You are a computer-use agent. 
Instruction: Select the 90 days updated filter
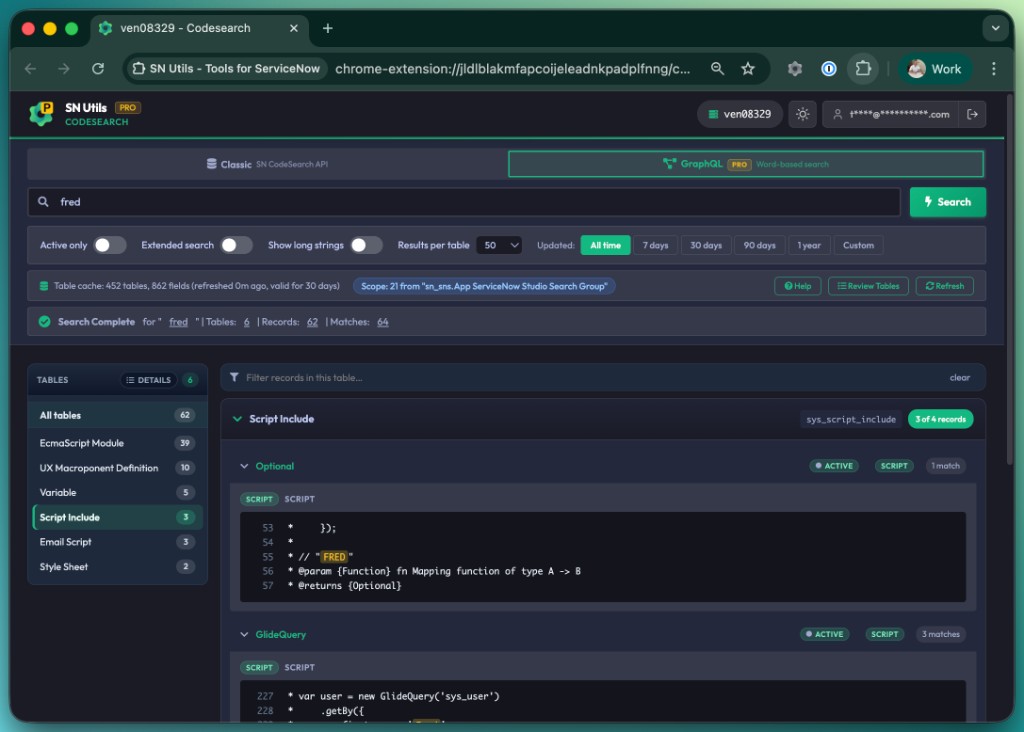coord(760,246)
